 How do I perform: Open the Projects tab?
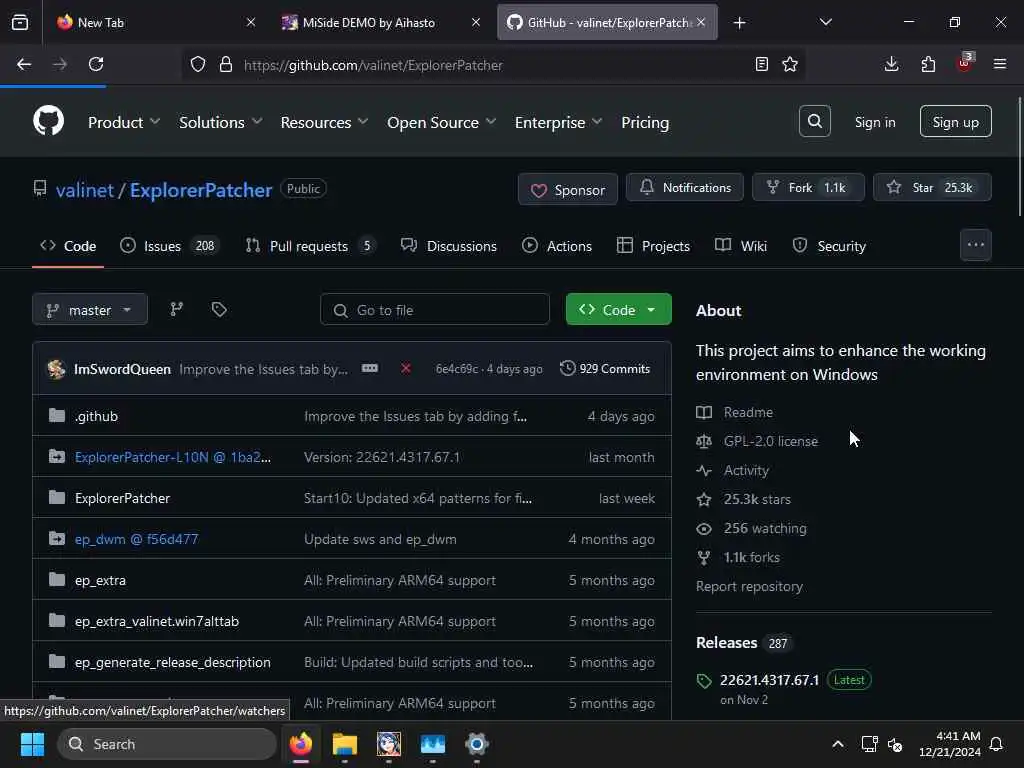pos(653,246)
